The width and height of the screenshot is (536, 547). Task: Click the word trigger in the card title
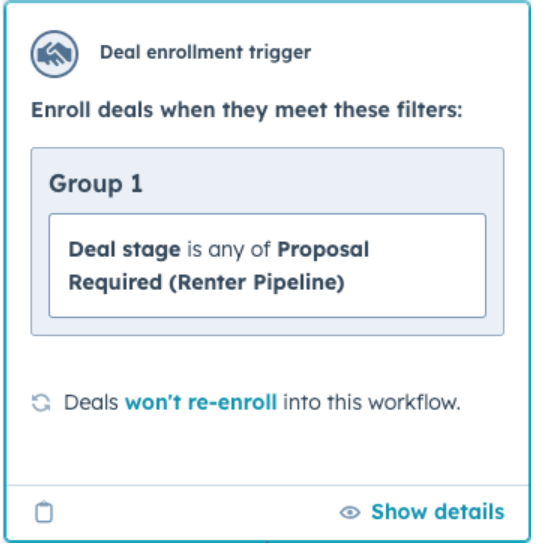pyautogui.click(x=280, y=53)
